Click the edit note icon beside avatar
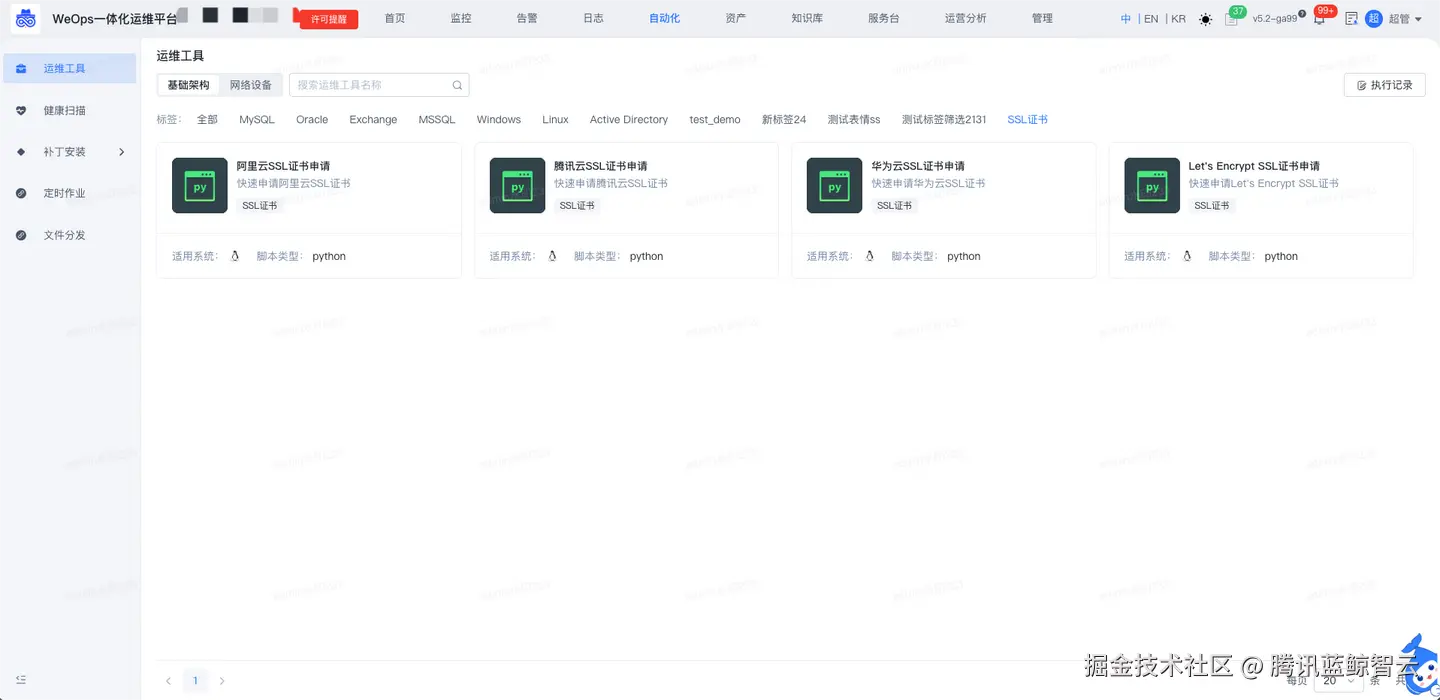Screen dimensions: 1440x700 (x=1351, y=18)
